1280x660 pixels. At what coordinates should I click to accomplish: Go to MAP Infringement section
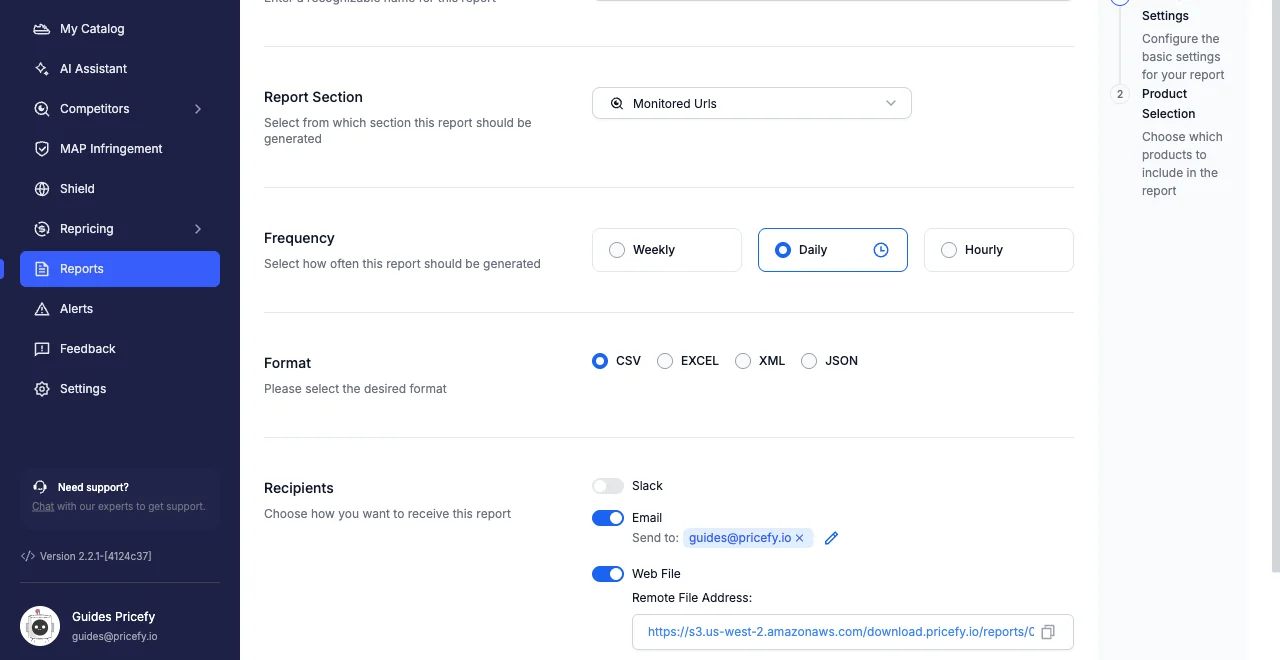point(120,149)
